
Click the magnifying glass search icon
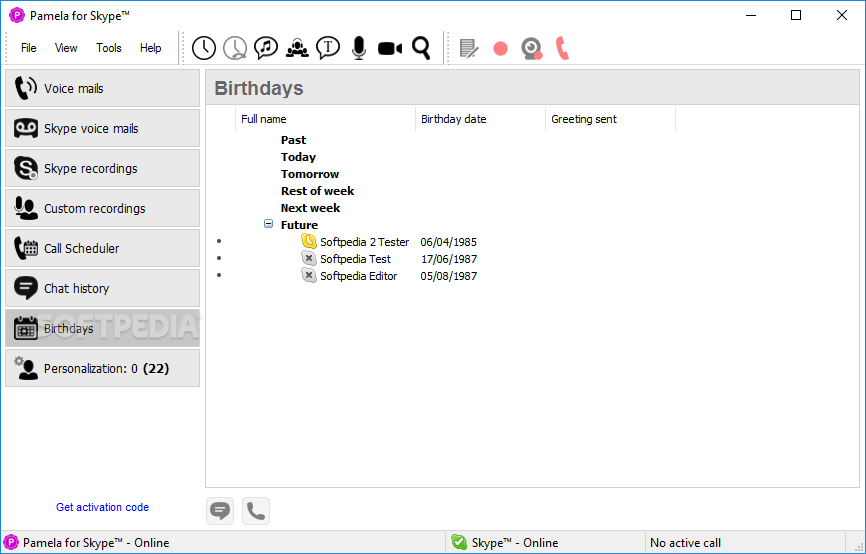[421, 48]
